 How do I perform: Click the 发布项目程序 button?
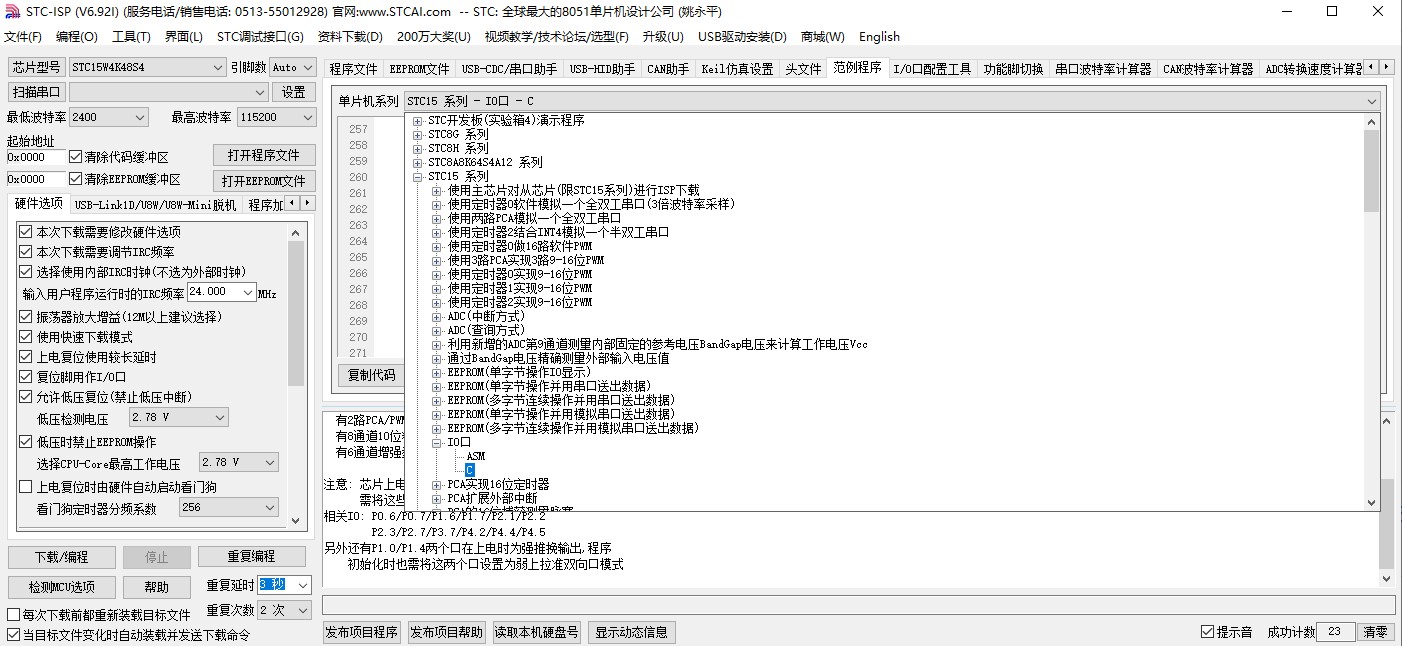click(362, 632)
